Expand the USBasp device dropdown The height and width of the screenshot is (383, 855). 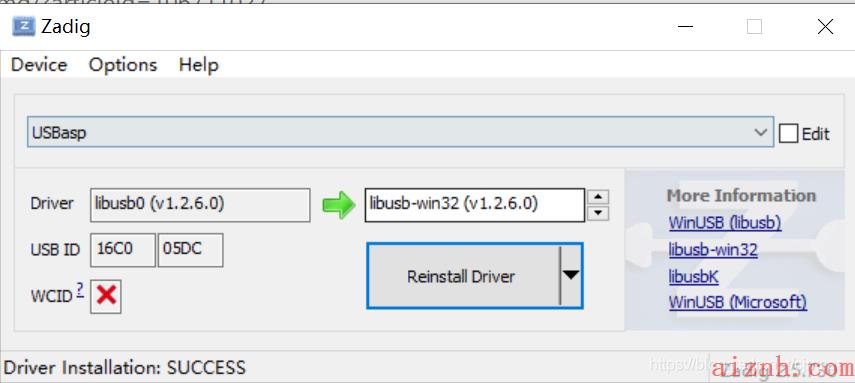(760, 133)
